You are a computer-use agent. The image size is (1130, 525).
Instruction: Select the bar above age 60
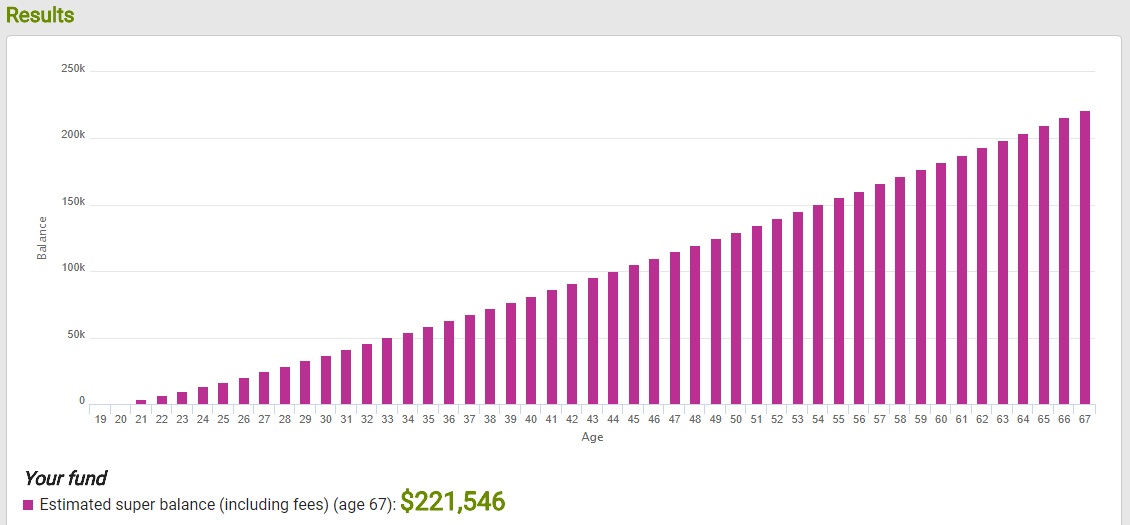coord(941,283)
